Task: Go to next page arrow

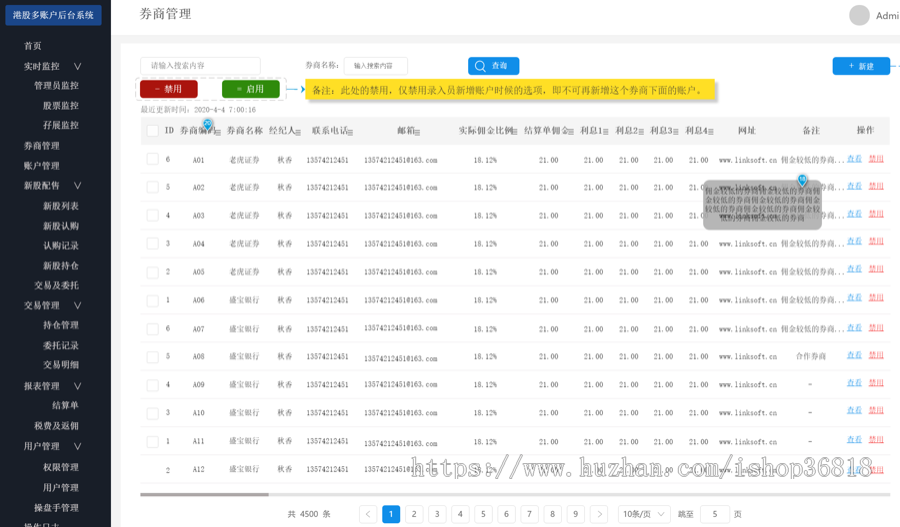Action: (599, 514)
